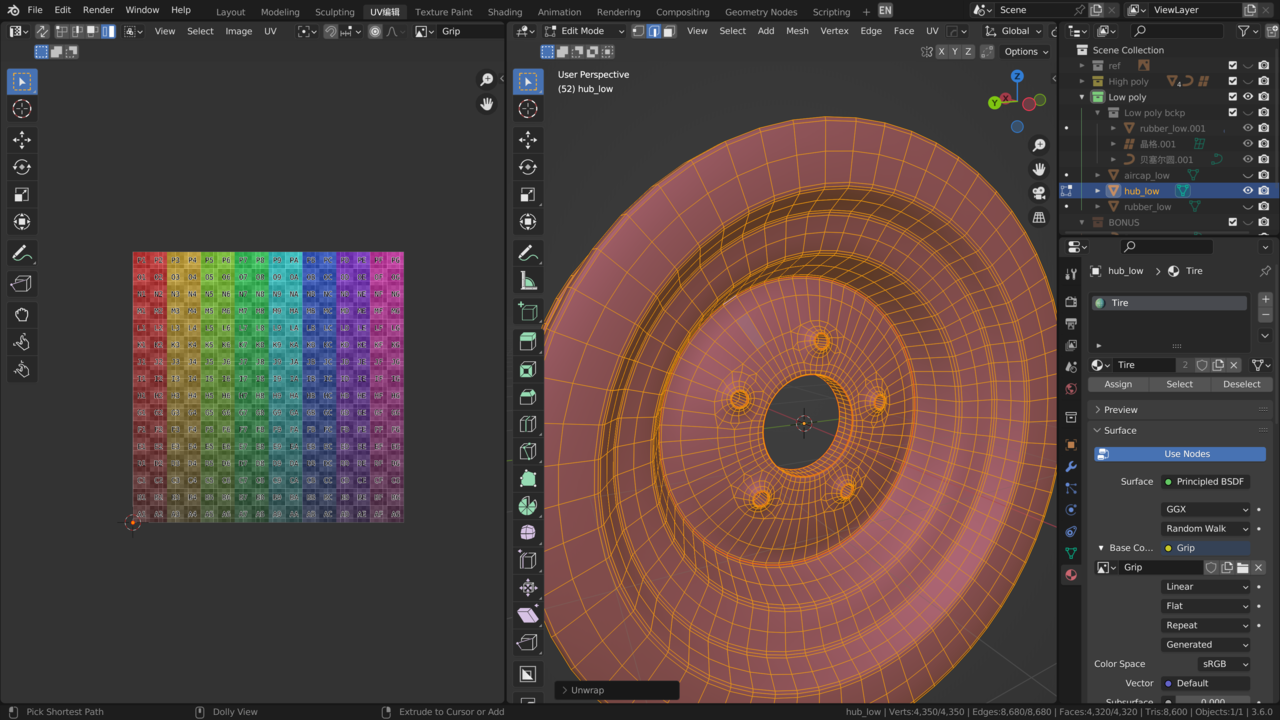Select the Add Cube tool
Screen dimensions: 1280x720
tap(529, 312)
